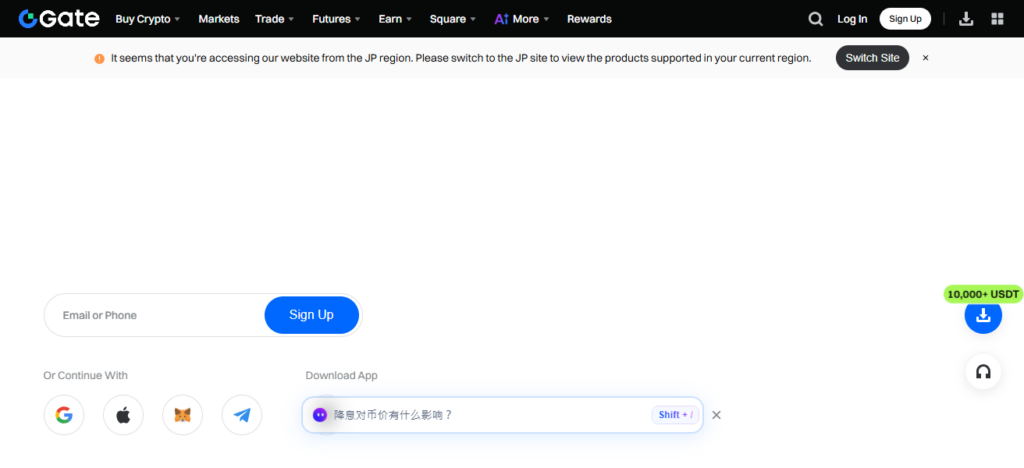The image size is (1024, 468).
Task: Click the blue Sign Up button
Action: (x=312, y=315)
